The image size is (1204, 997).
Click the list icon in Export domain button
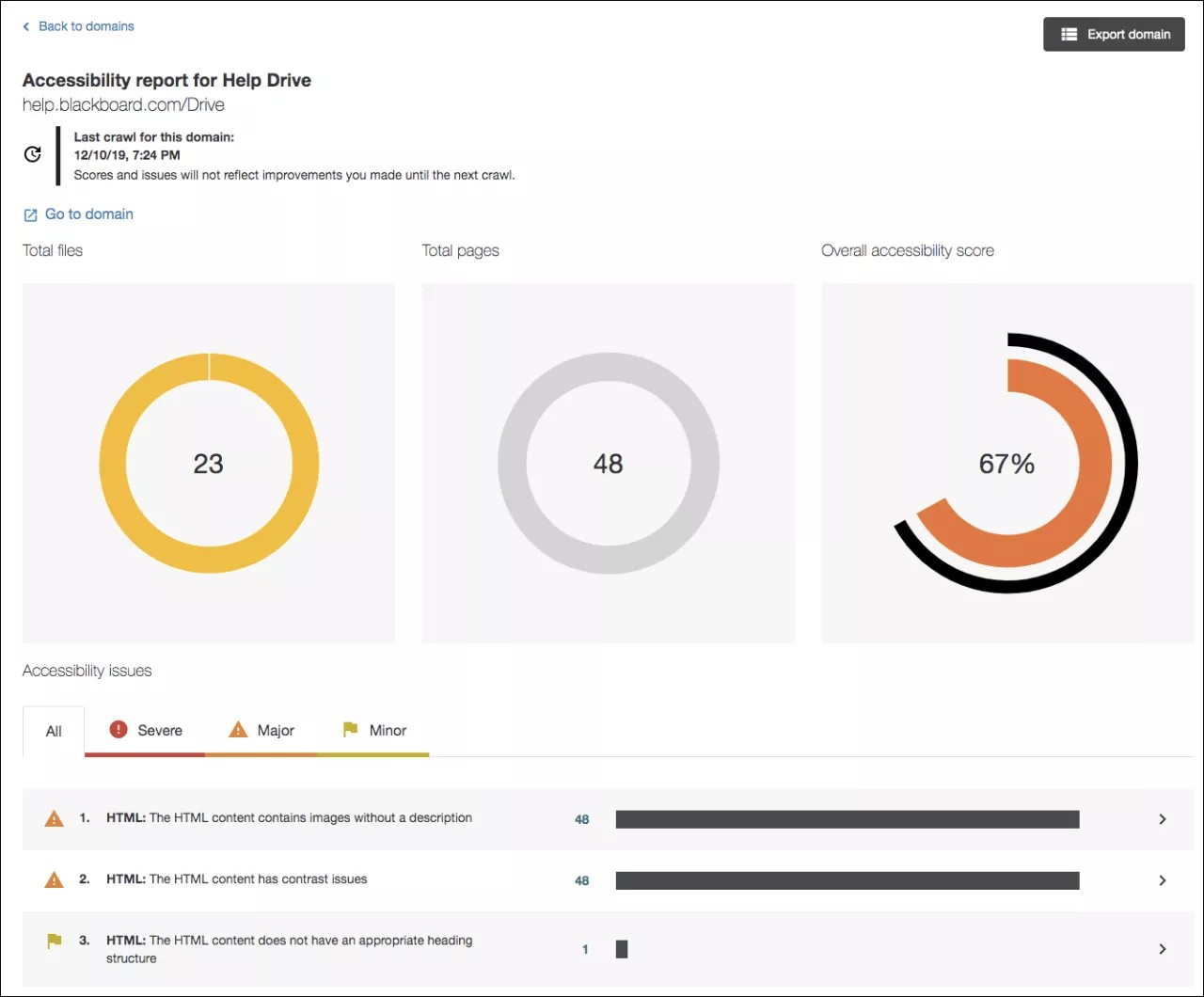pyautogui.click(x=1069, y=35)
